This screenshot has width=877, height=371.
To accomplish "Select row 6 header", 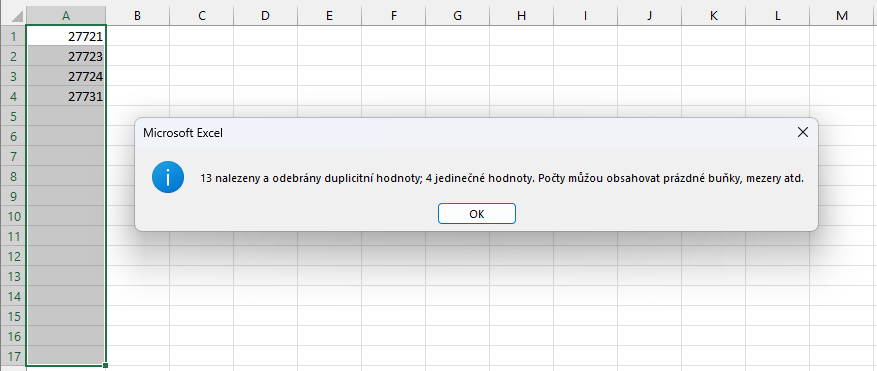I will (13, 137).
